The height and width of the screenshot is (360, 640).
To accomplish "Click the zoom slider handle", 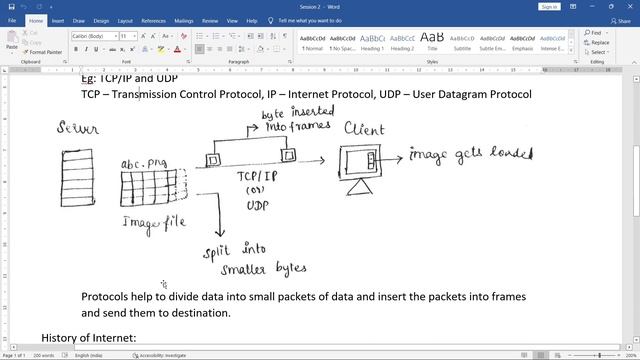I will 600,356.
